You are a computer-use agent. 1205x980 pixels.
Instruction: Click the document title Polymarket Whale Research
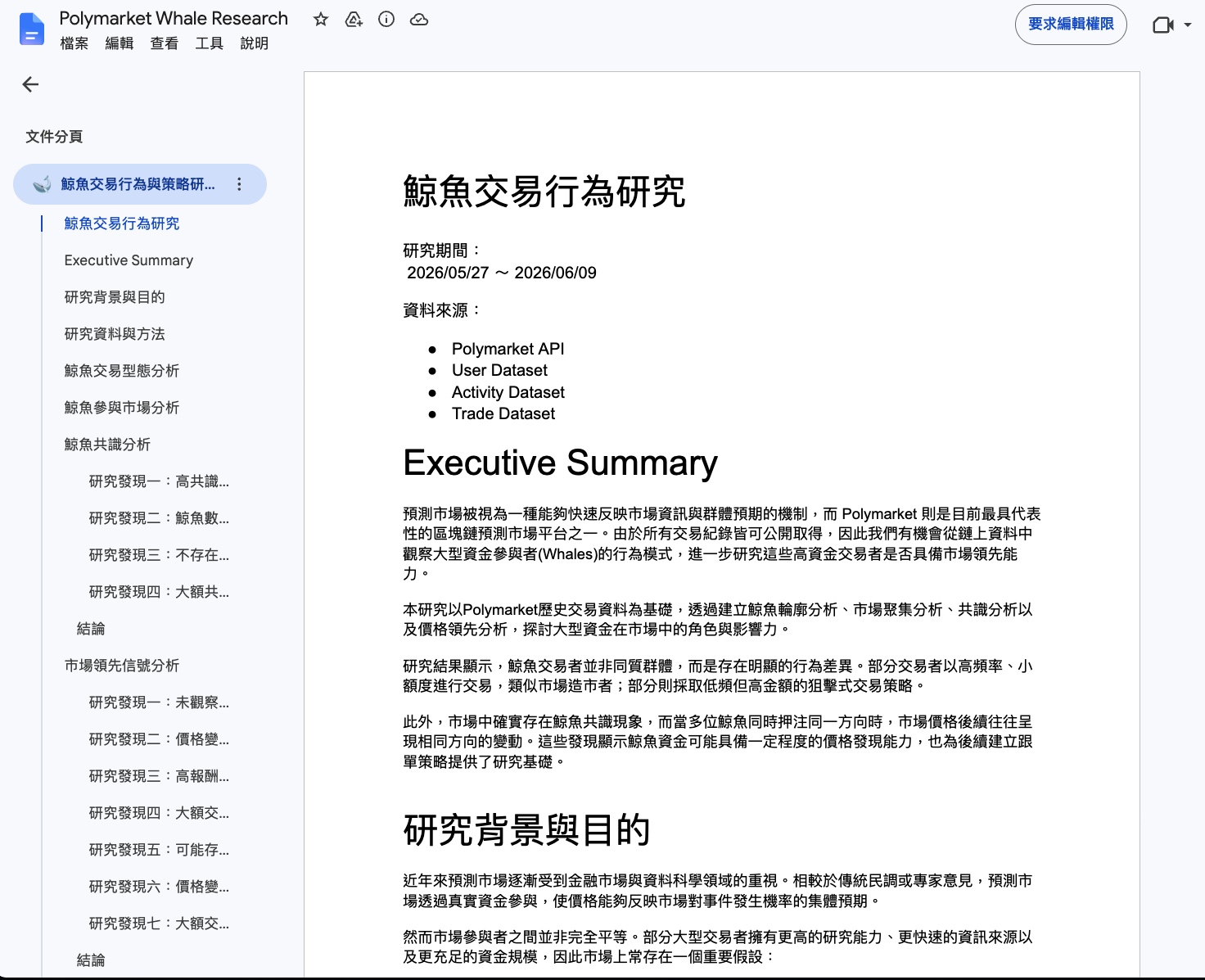[174, 18]
